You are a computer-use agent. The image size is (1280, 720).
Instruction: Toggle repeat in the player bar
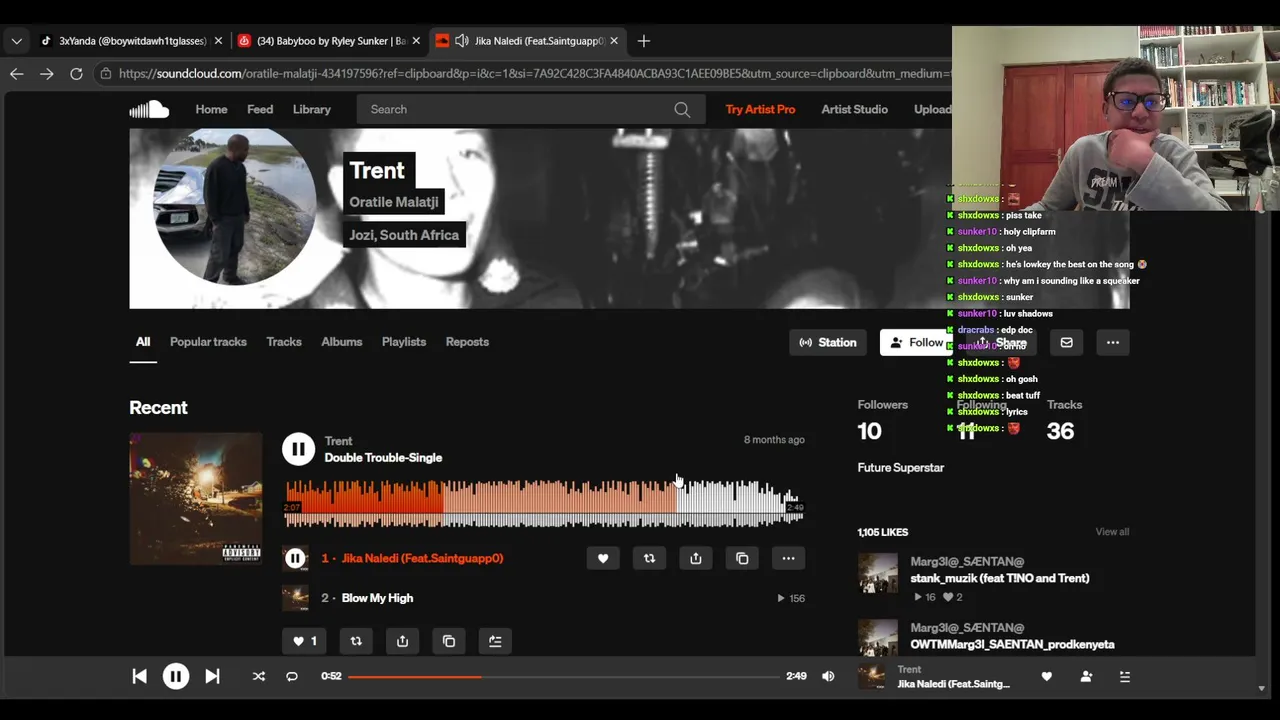(292, 676)
